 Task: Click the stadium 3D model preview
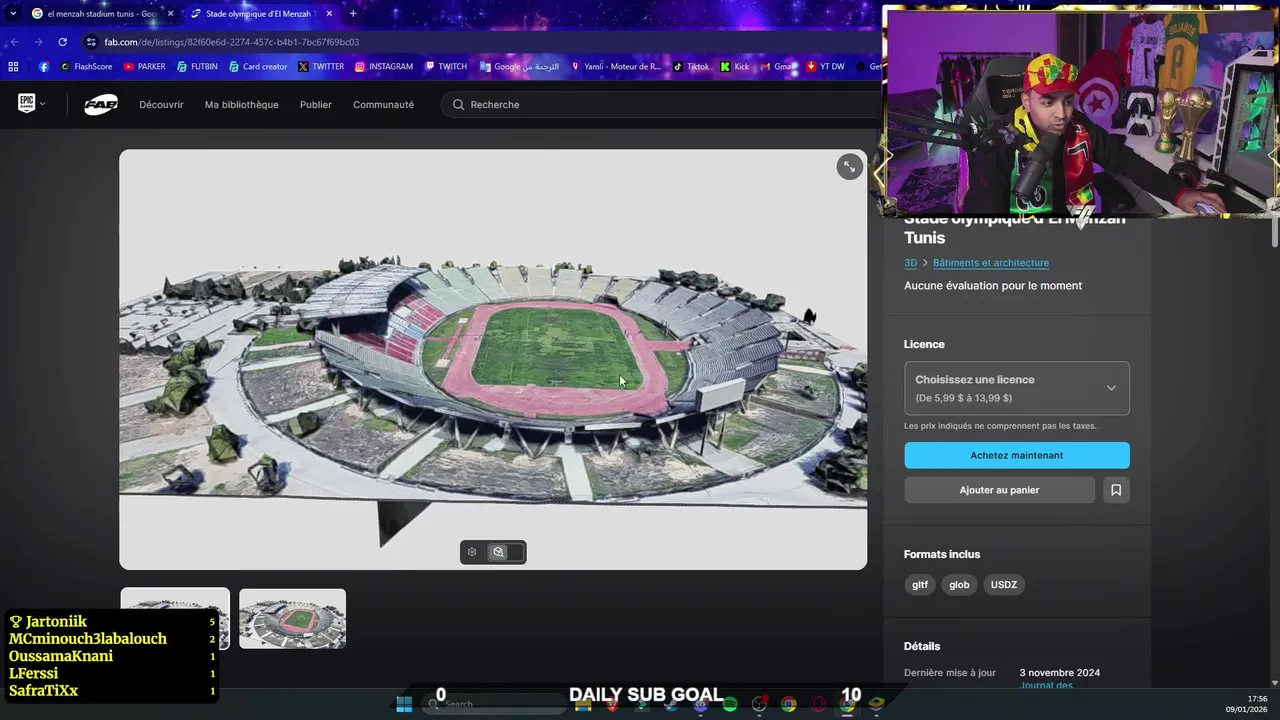[x=493, y=359]
